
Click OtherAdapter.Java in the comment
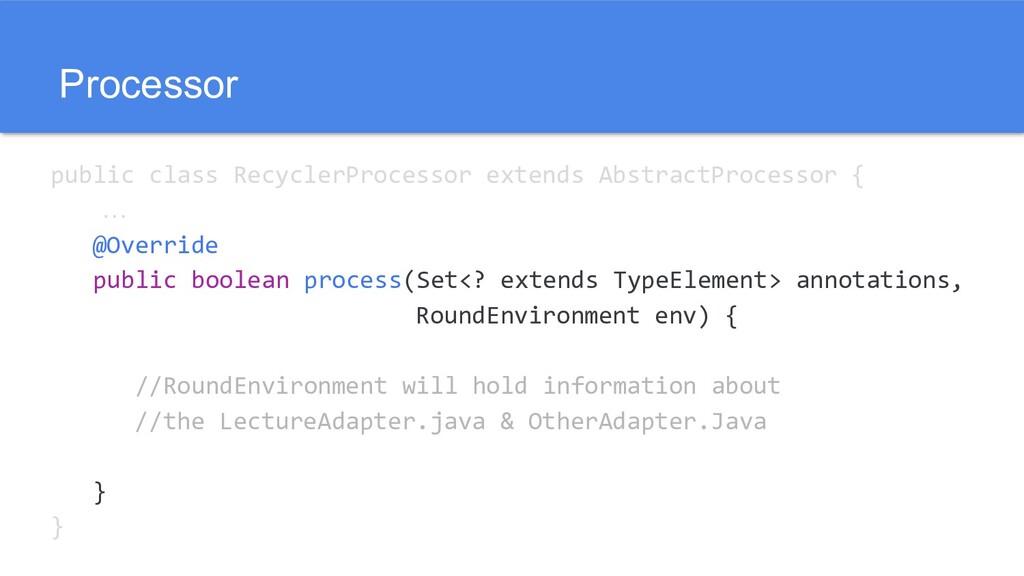[647, 421]
